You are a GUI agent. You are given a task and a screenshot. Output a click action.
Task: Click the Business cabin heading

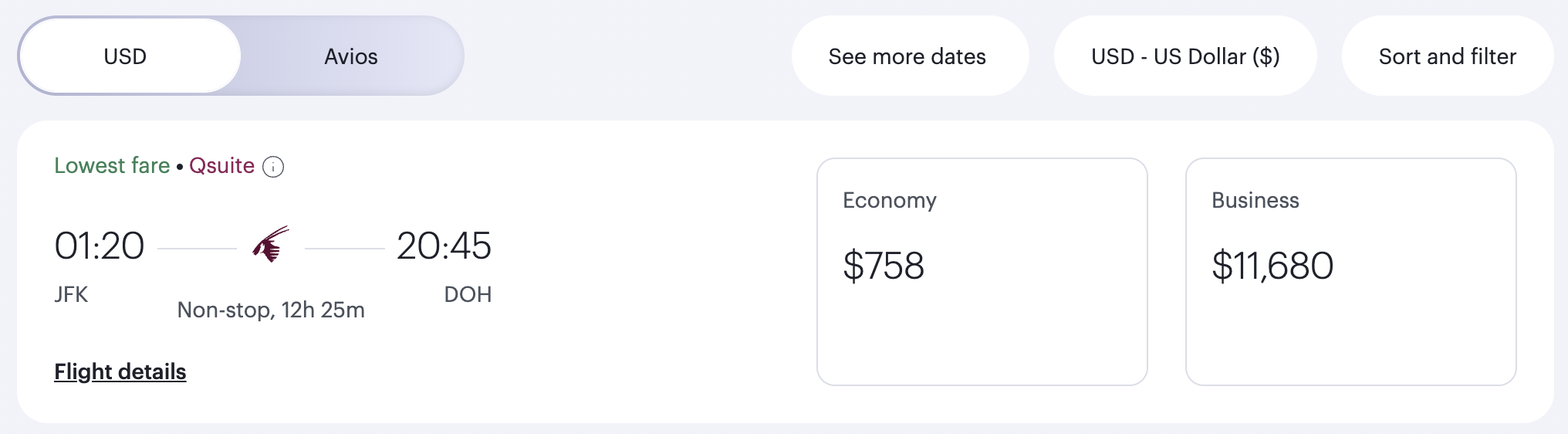click(1255, 201)
